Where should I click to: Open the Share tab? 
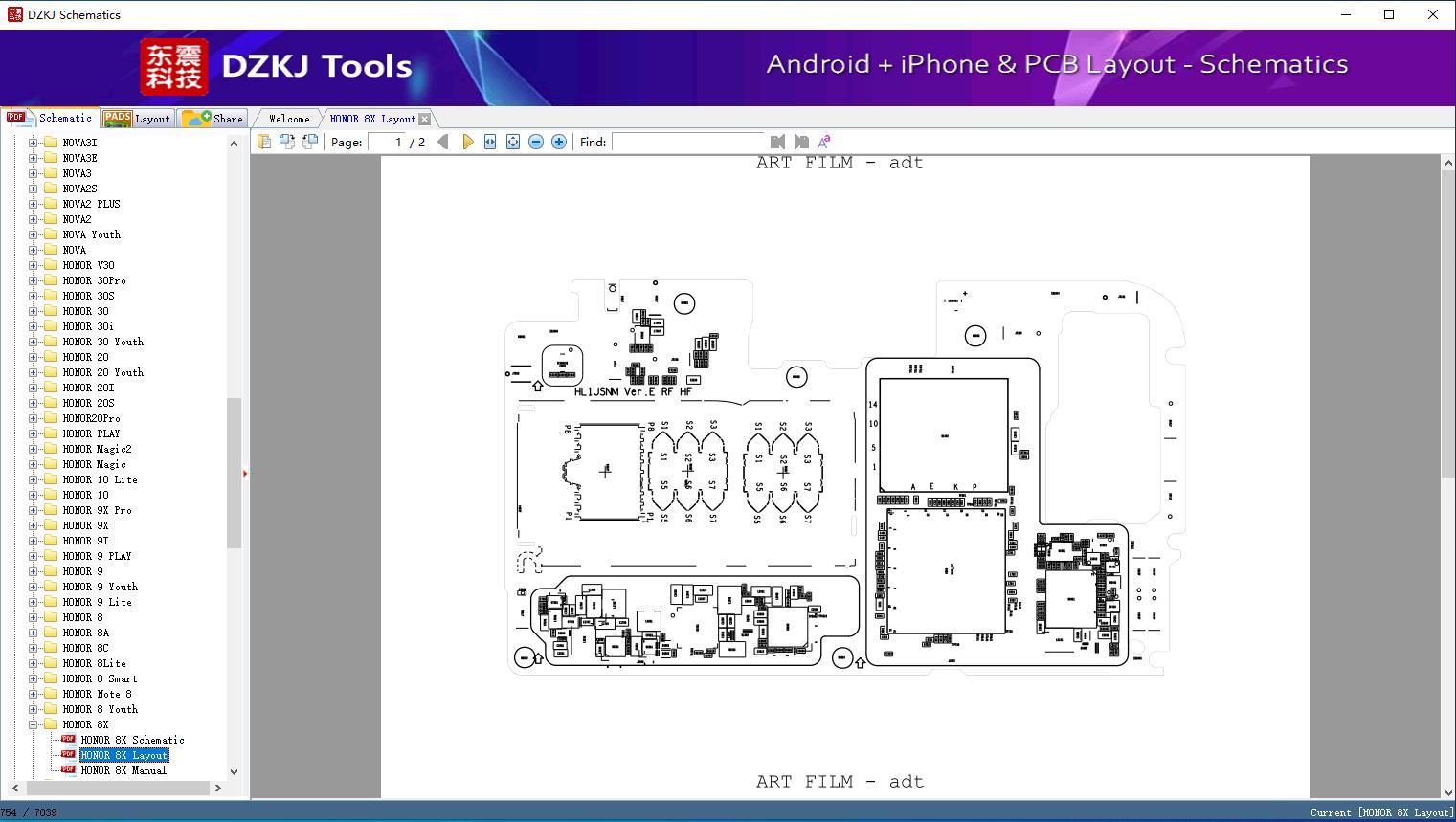(x=213, y=119)
